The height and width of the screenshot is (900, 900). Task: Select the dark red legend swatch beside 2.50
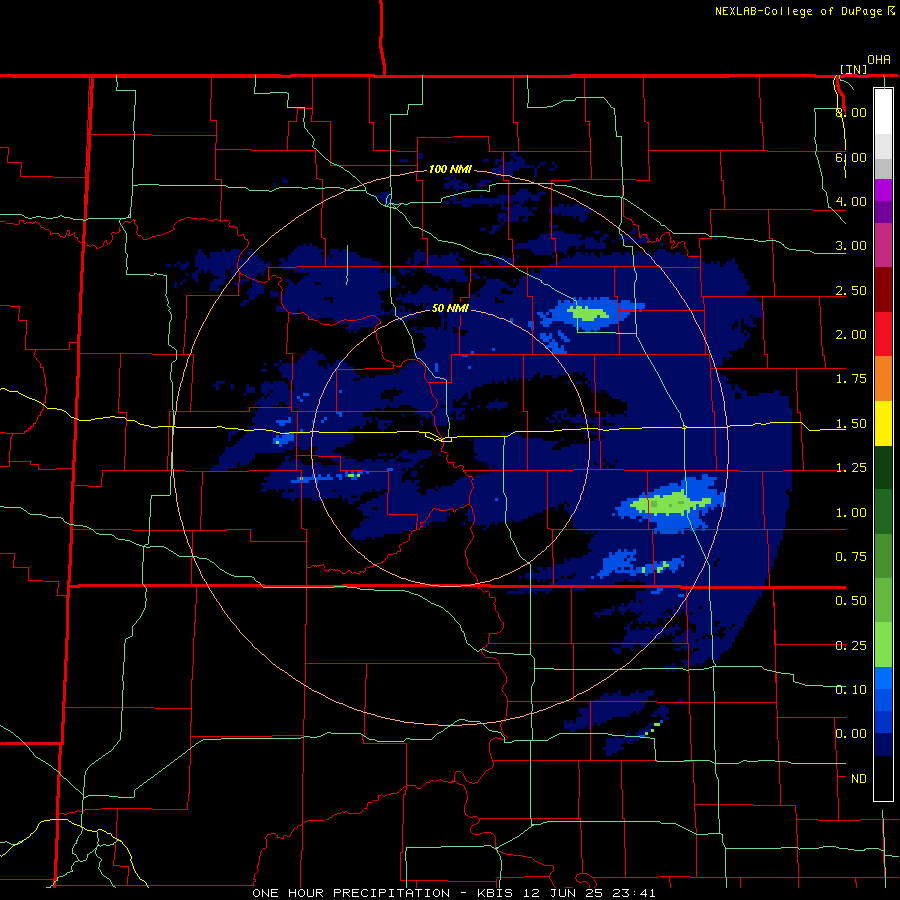click(883, 290)
